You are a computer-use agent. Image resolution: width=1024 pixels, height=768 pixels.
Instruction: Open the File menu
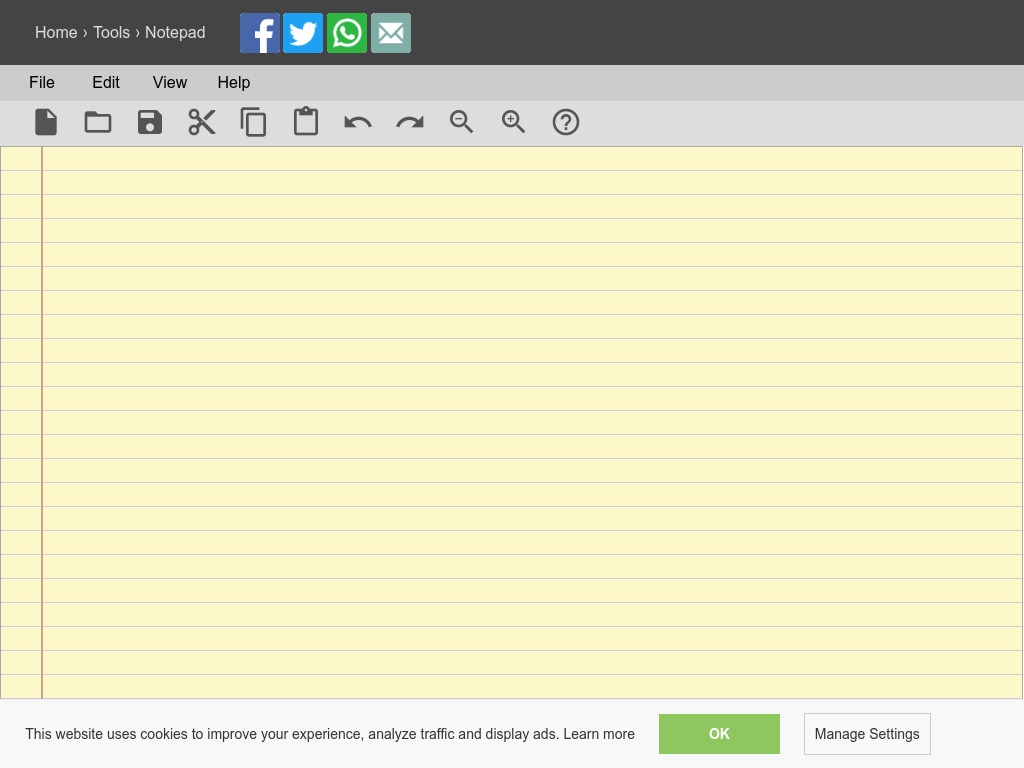[x=42, y=82]
